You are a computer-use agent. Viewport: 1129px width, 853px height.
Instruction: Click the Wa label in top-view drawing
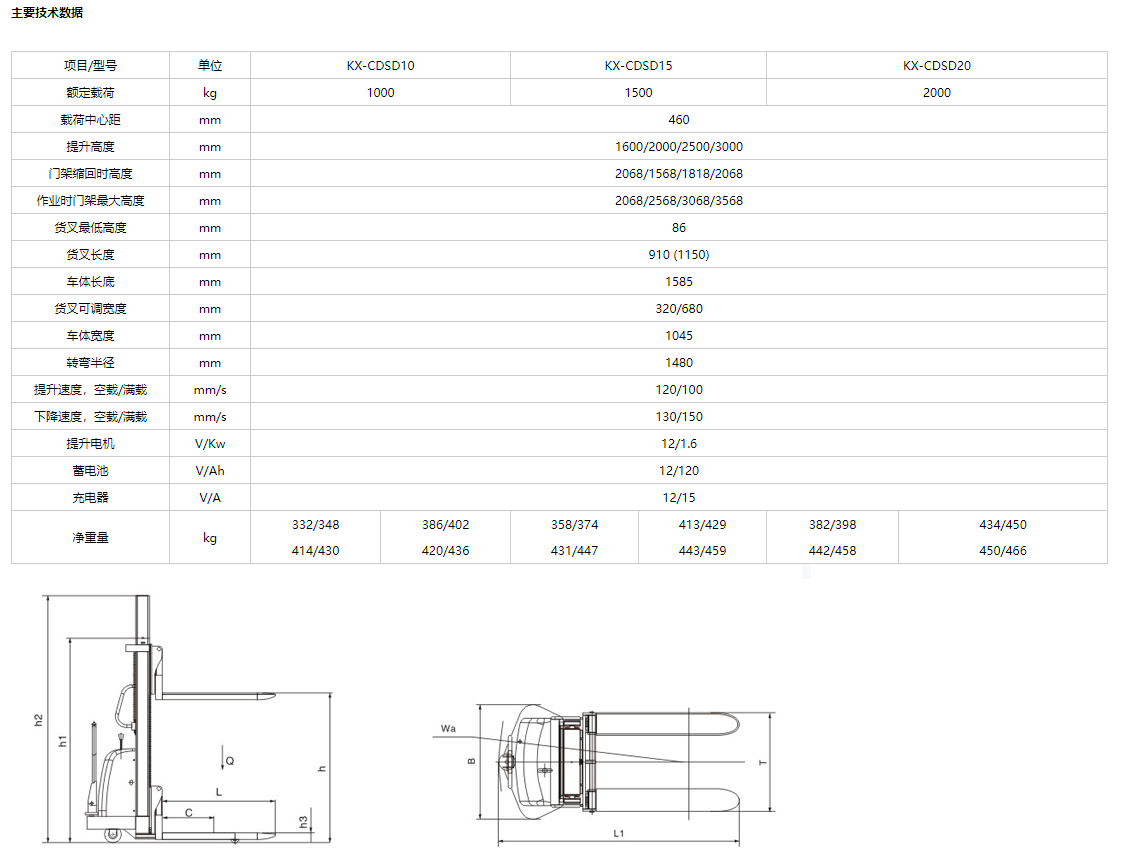click(x=448, y=728)
